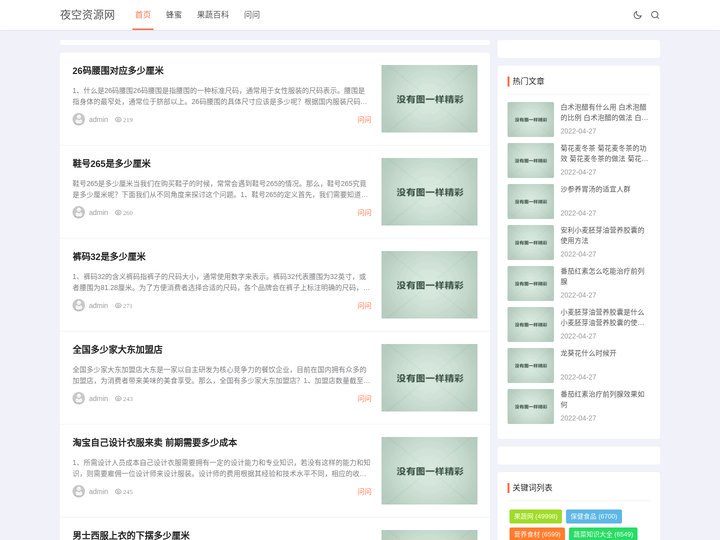Screen dimensions: 720x540
Task: Click admin avatar icon under 全国多少家大东加盟店
Action: (x=79, y=398)
